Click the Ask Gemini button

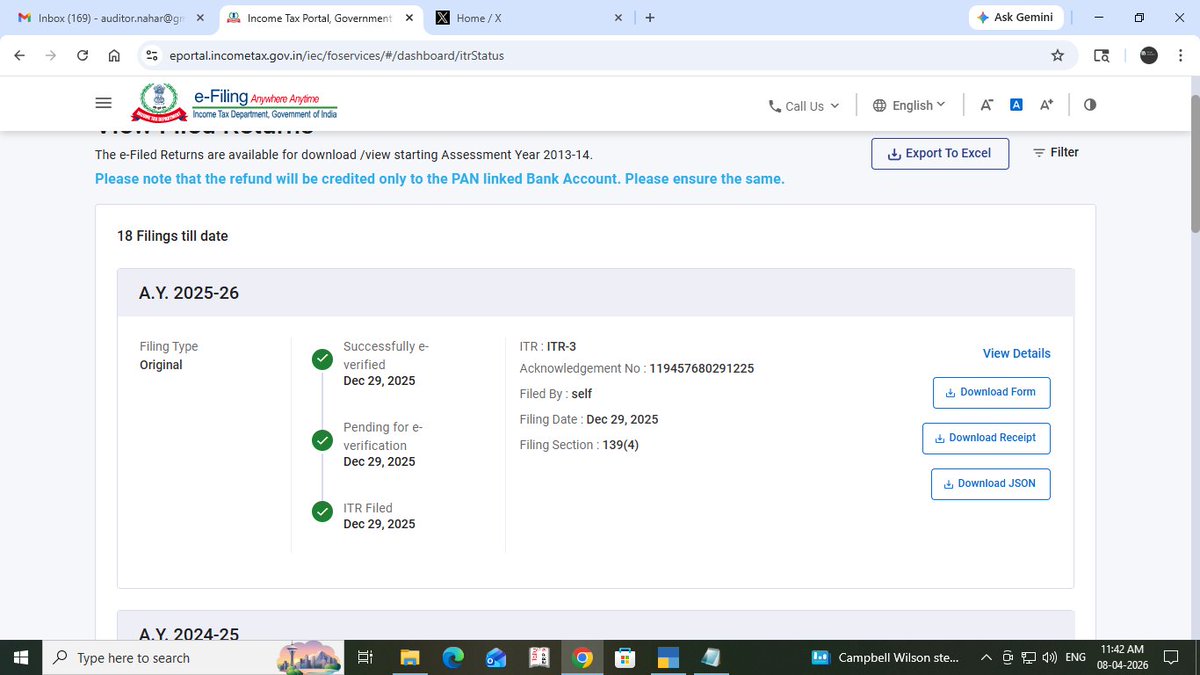coord(1015,18)
